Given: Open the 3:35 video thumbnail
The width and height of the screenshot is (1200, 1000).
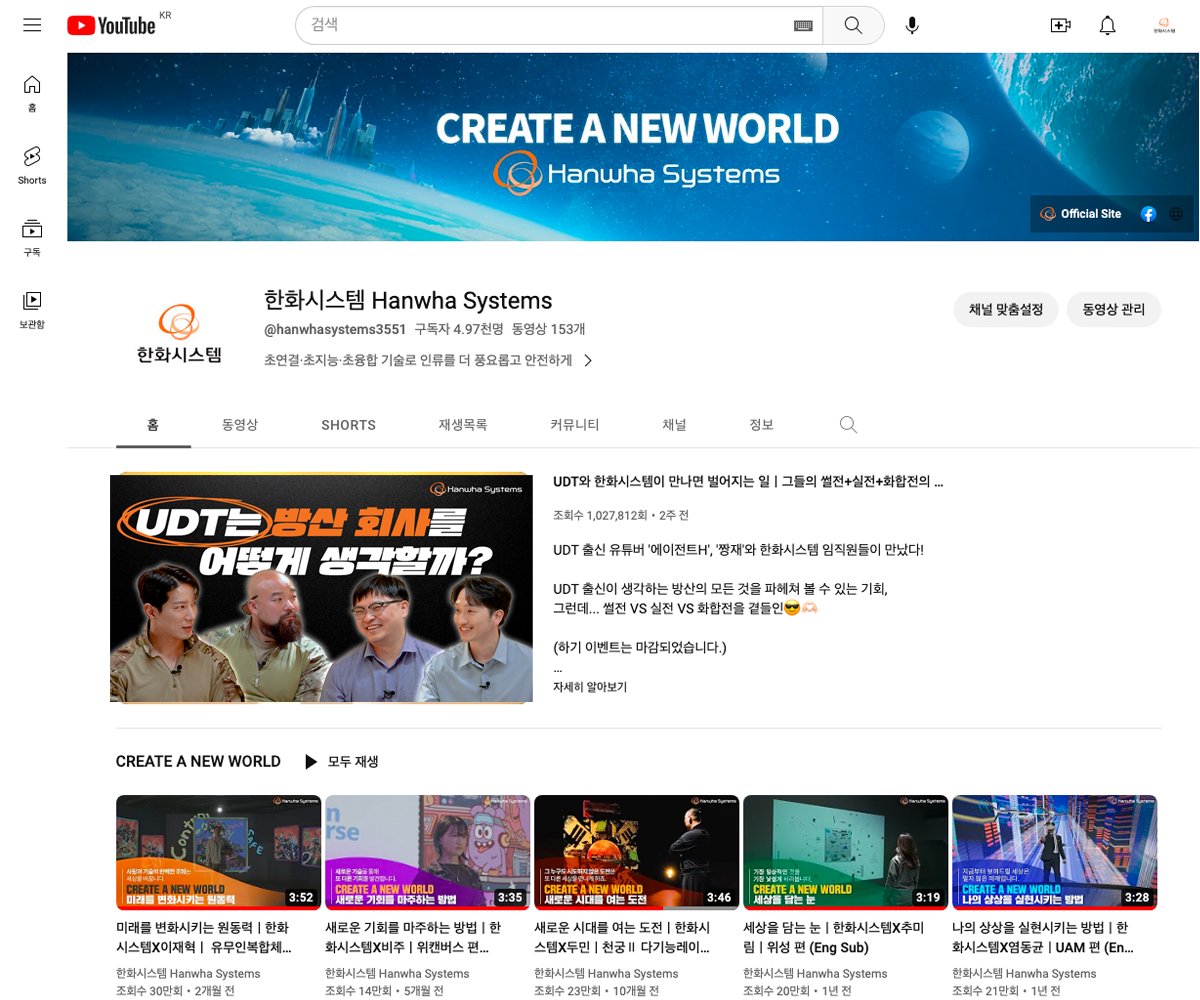Looking at the screenshot, I should (427, 852).
